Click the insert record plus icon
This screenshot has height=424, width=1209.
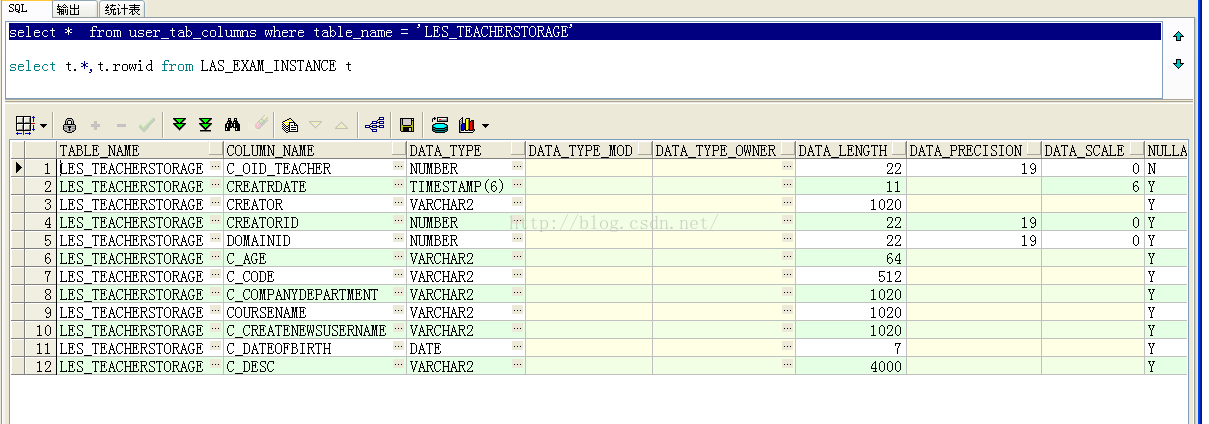point(96,125)
